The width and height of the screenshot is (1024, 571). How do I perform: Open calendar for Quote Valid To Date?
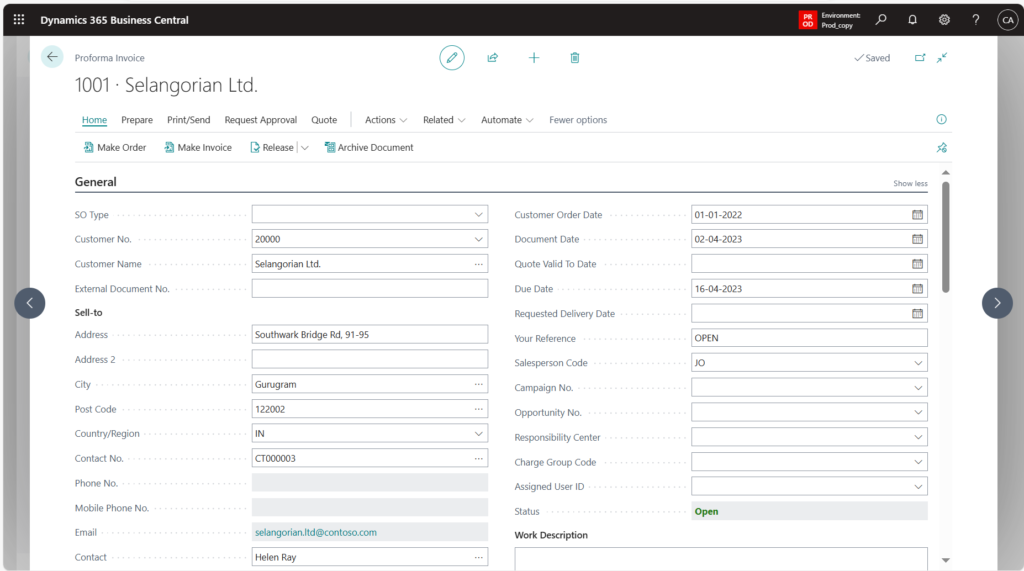[x=918, y=264]
